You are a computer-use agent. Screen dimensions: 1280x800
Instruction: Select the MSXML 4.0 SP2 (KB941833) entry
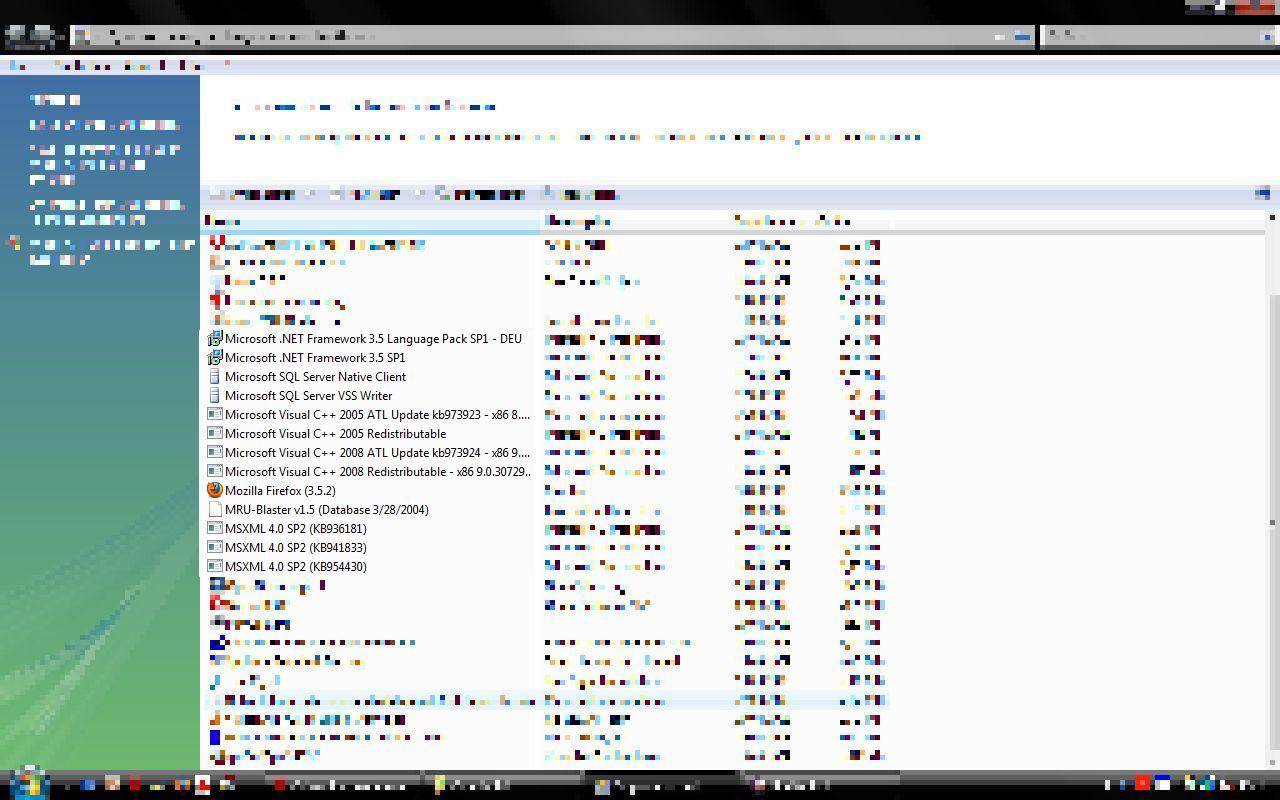295,548
